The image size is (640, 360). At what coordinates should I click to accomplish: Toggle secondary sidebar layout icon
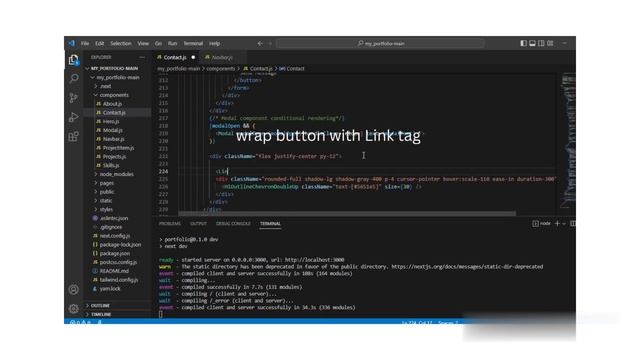coord(541,43)
